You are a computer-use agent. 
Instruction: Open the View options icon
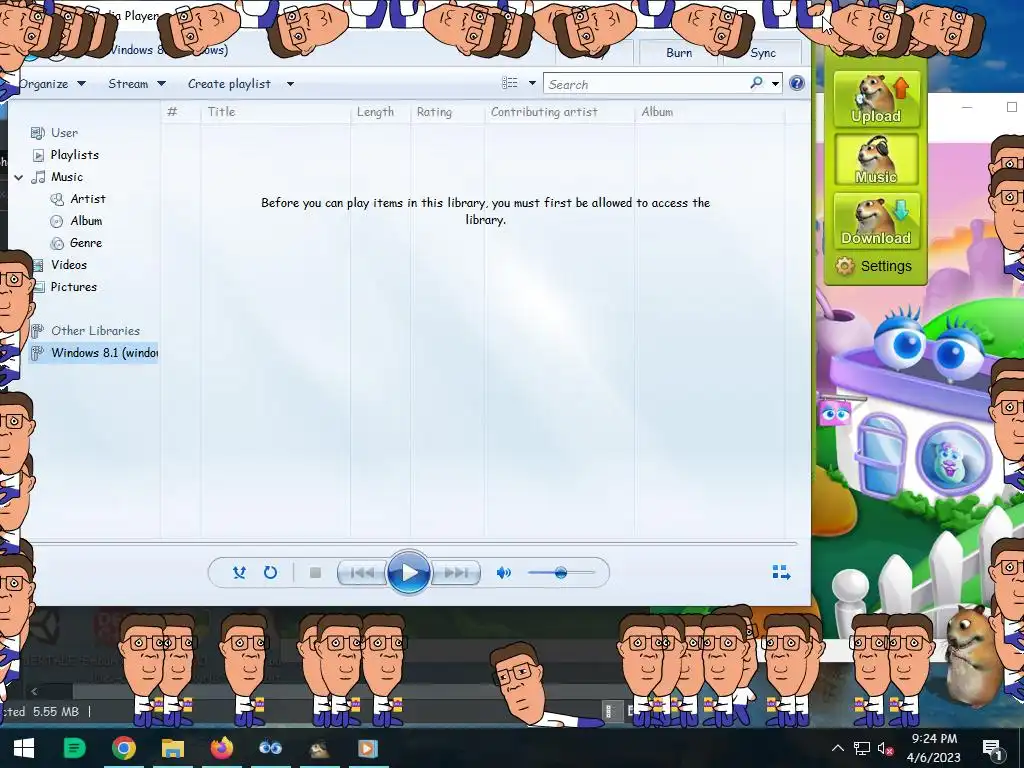click(509, 83)
